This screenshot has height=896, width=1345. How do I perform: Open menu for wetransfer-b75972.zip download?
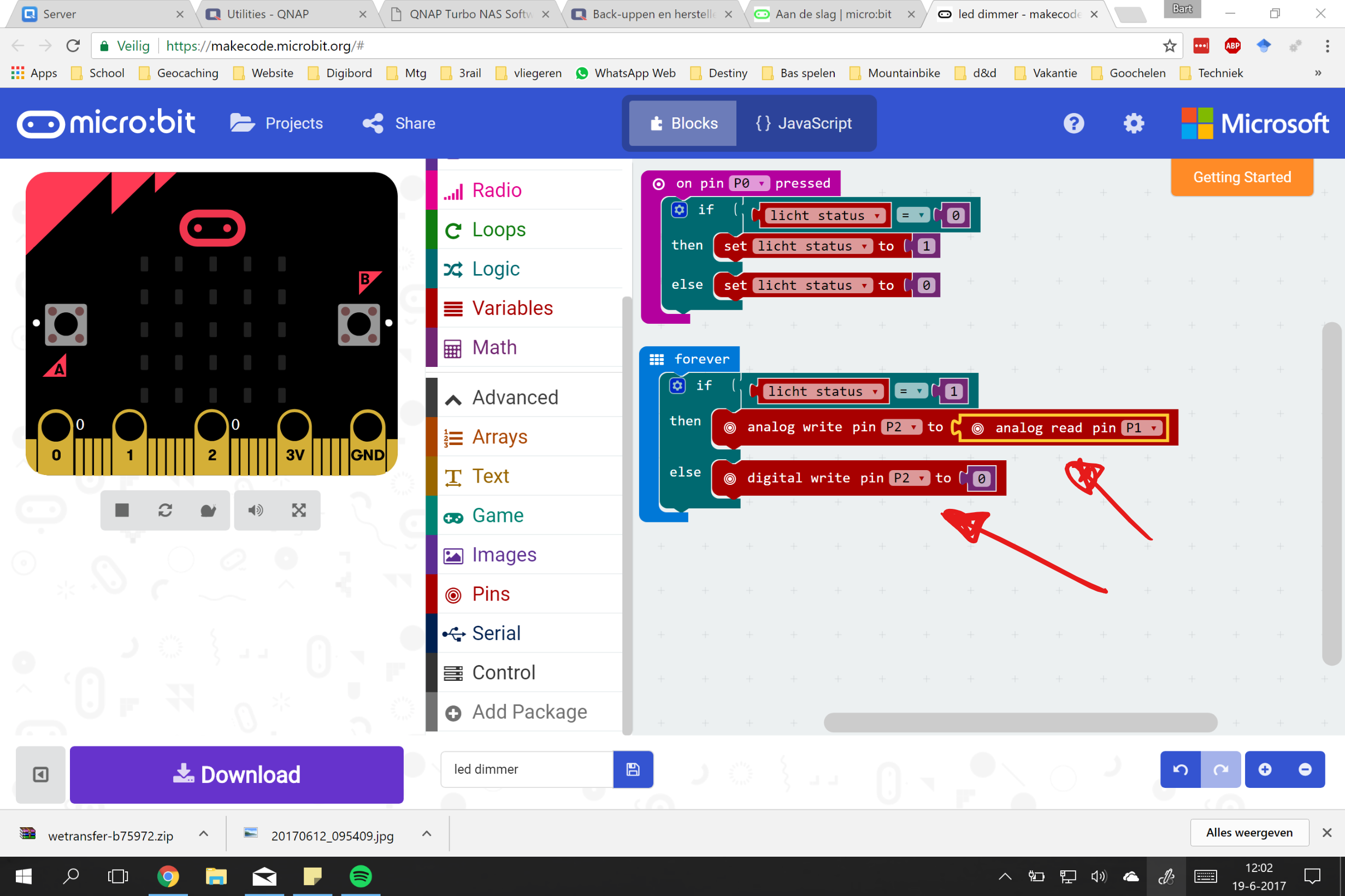[x=203, y=834]
